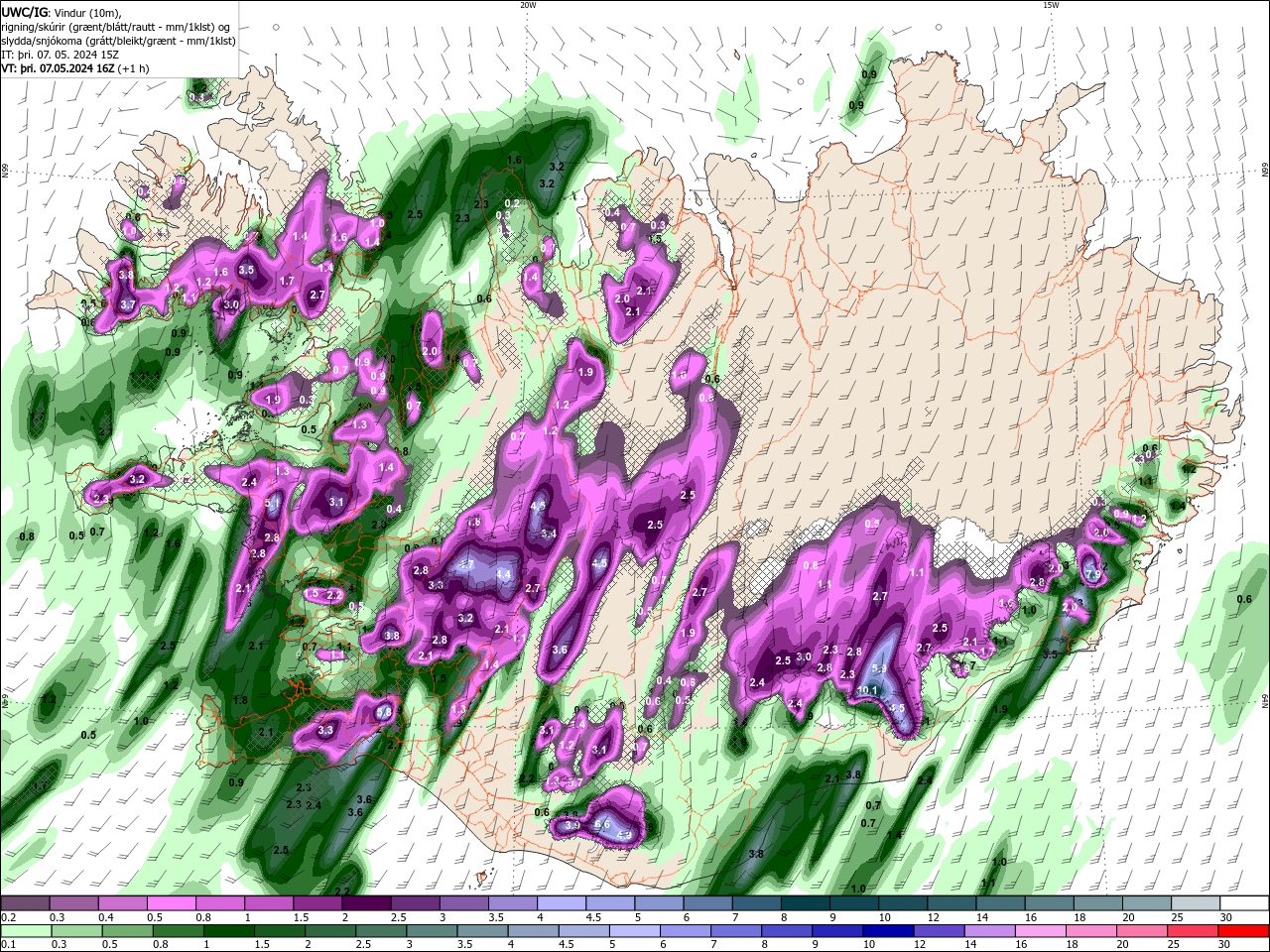Screen dimensions: 1270x952
Task: Select upper snow-scale swatch labeled 18
Action: [x=1096, y=903]
